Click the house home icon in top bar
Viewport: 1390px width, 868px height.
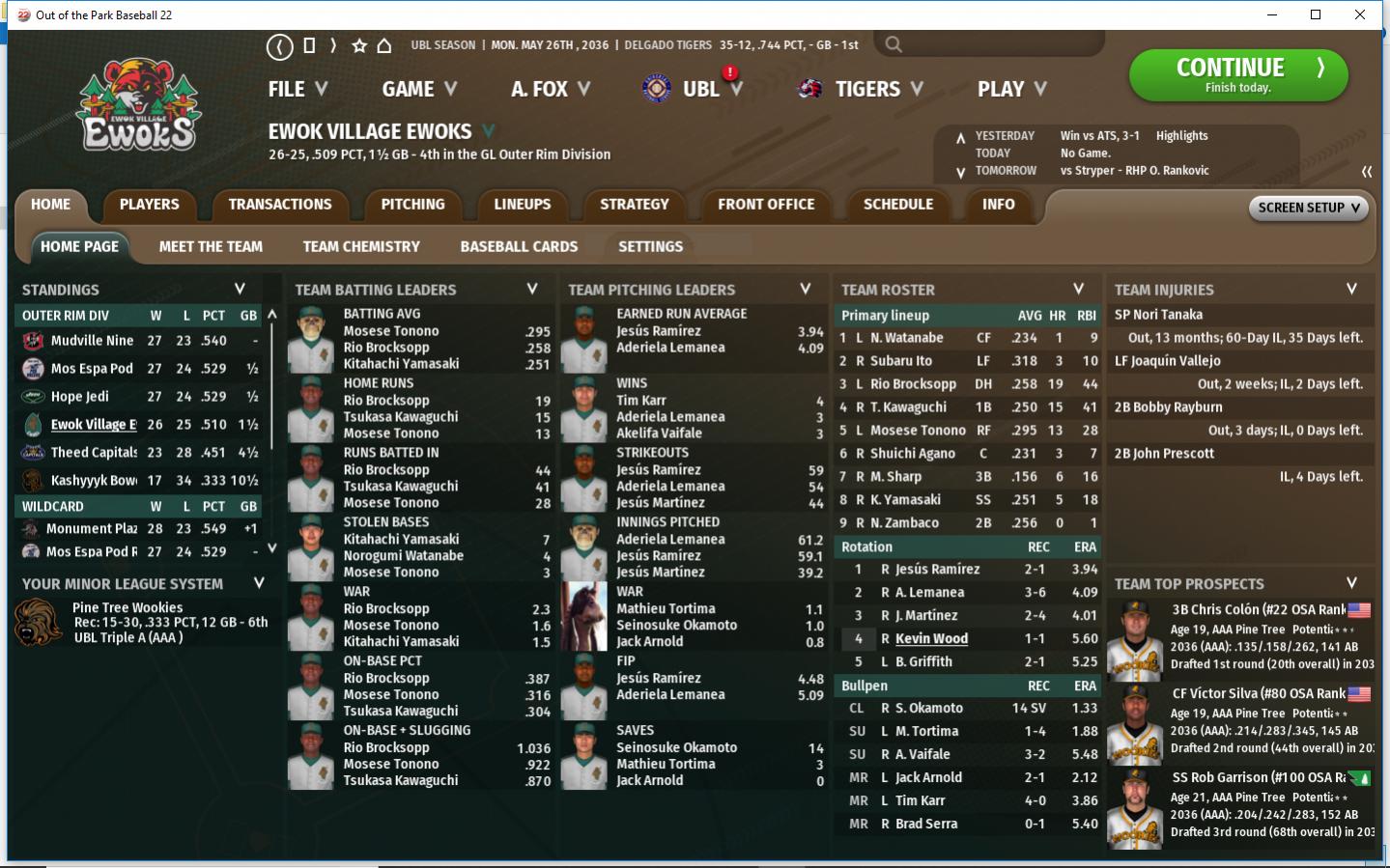pos(384,45)
